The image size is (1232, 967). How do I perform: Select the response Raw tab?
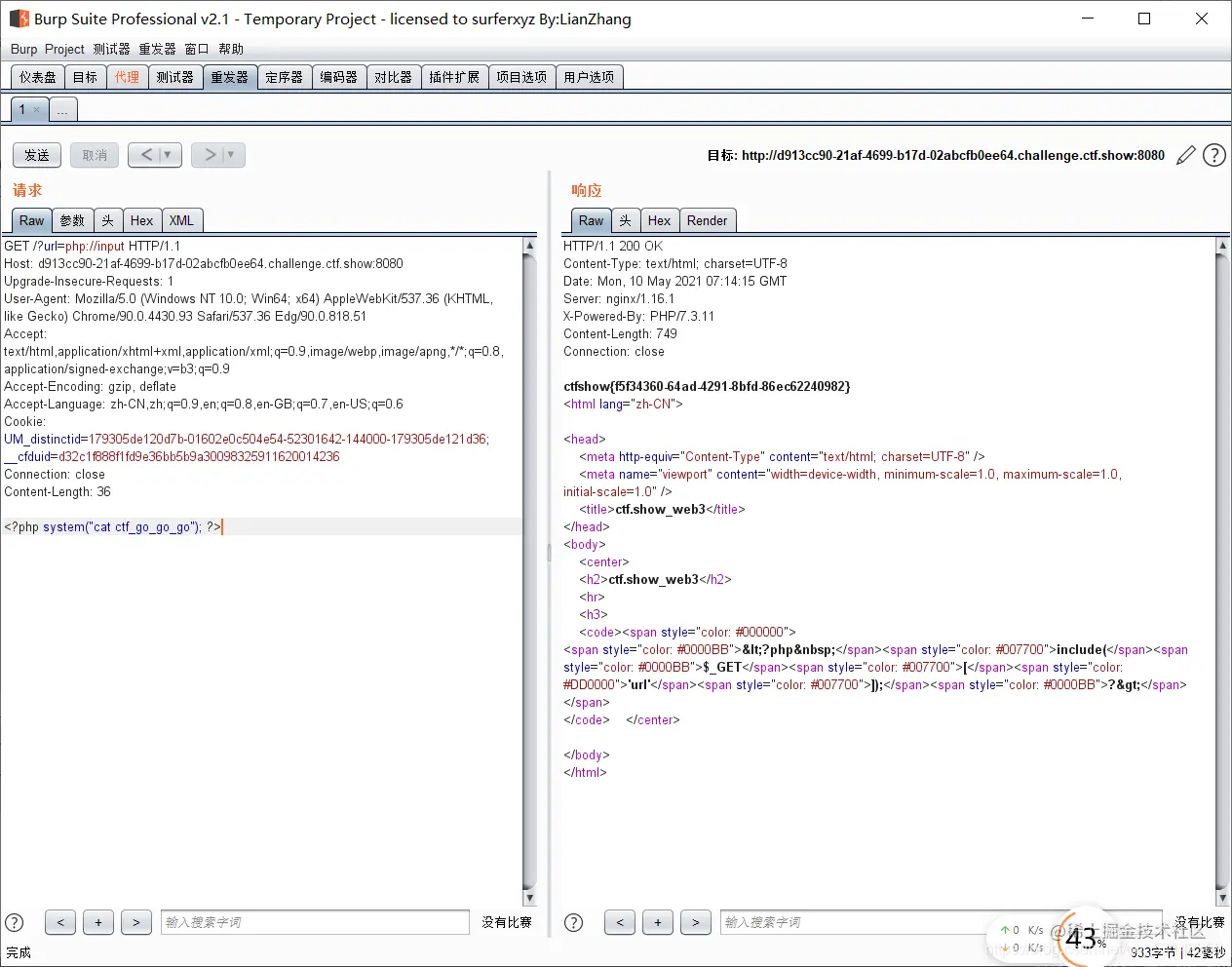pos(592,220)
